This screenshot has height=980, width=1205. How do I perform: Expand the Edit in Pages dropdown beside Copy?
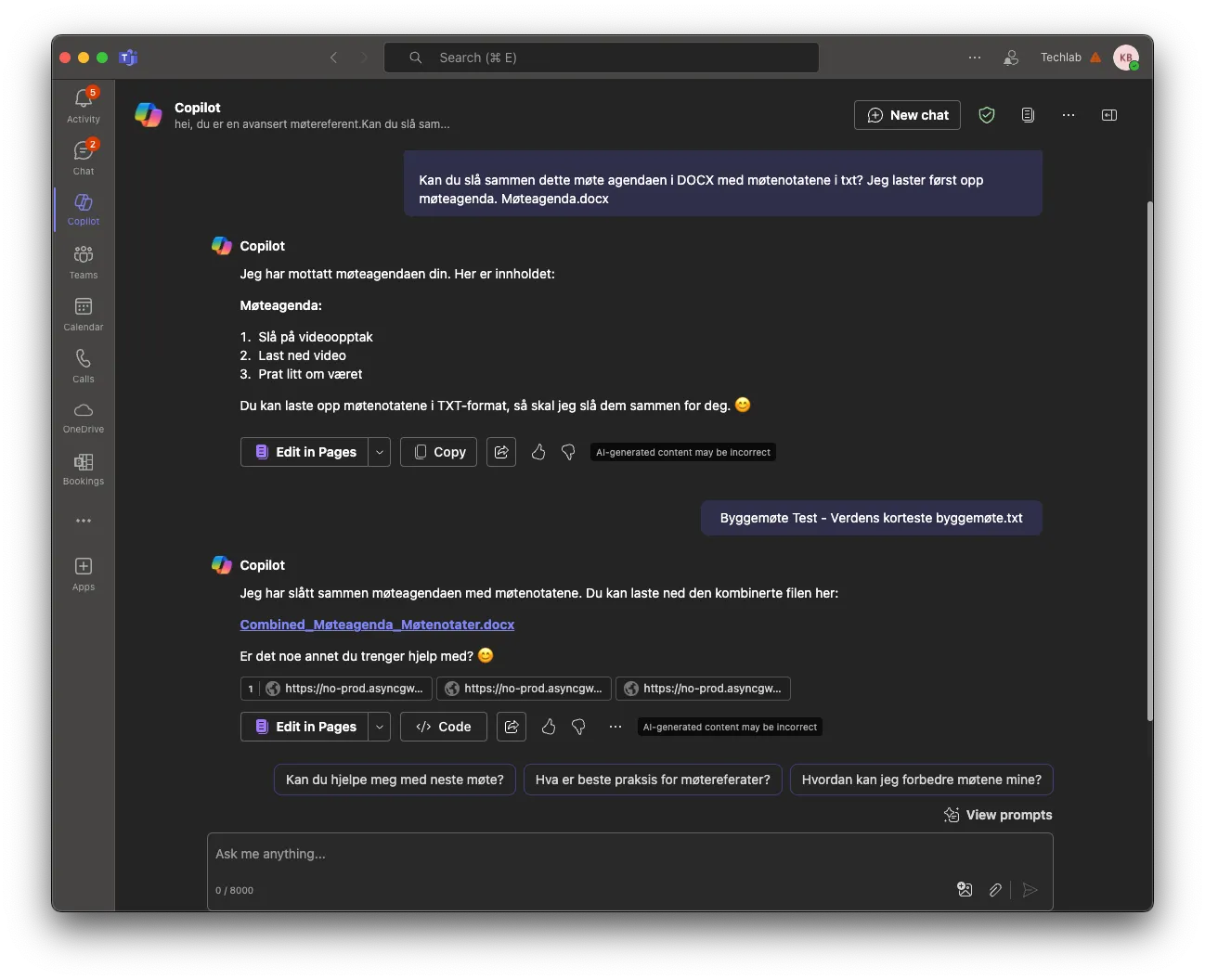(380, 452)
